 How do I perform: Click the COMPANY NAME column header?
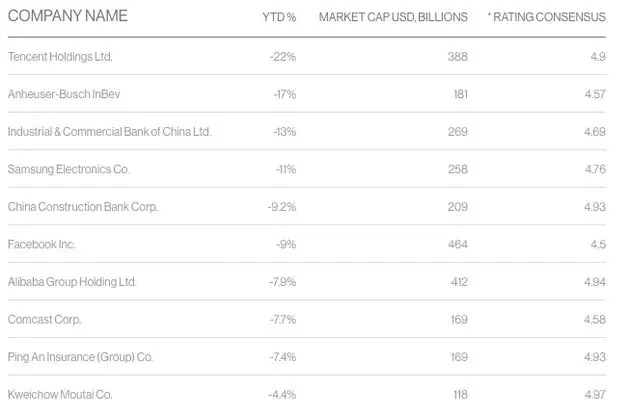[66, 17]
